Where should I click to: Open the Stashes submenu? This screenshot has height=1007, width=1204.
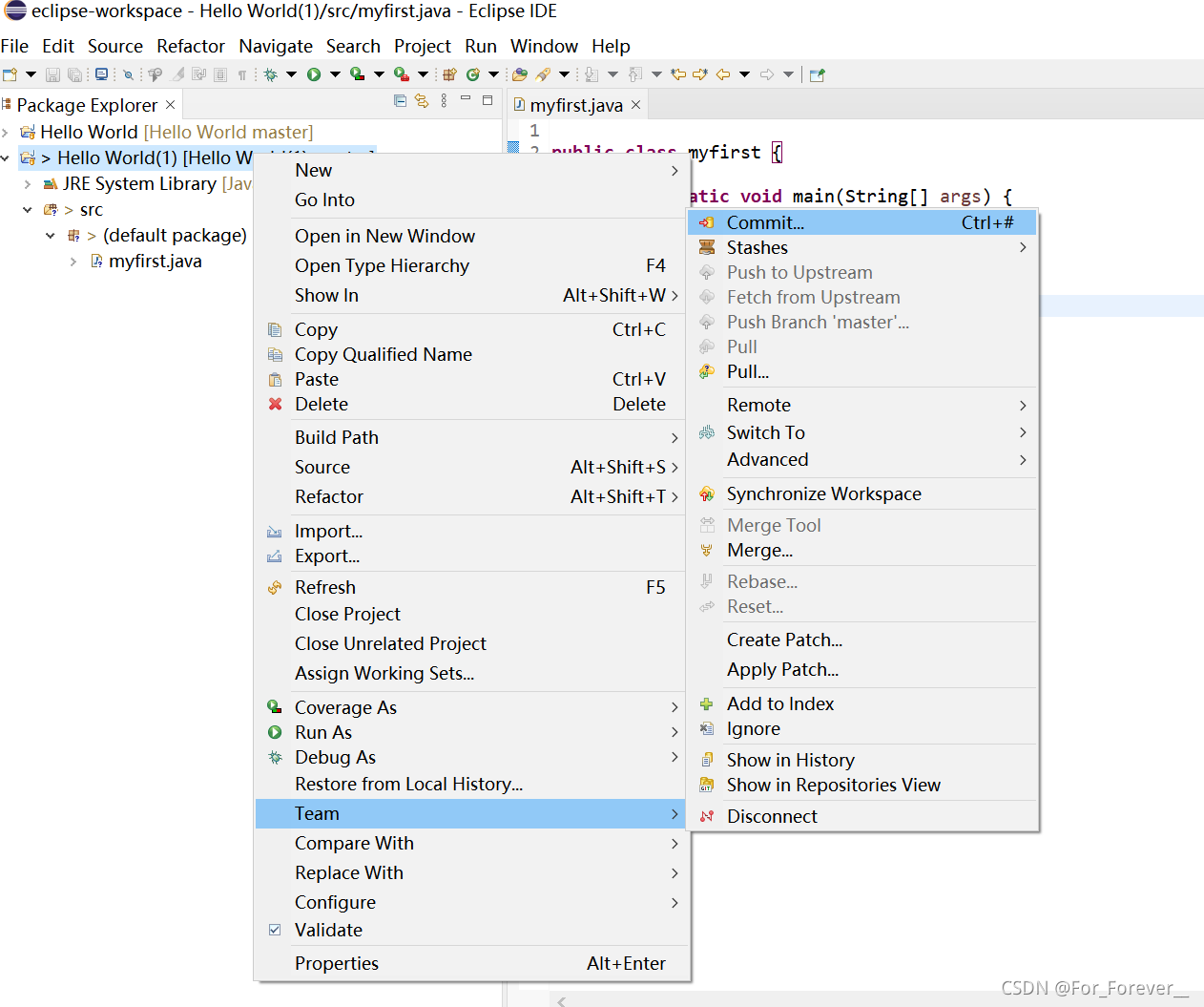(x=862, y=247)
